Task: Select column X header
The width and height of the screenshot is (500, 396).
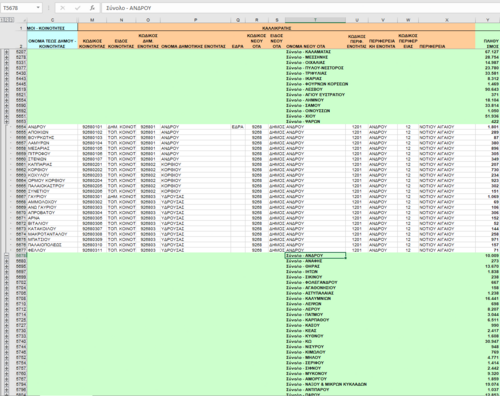Action: click(447, 20)
